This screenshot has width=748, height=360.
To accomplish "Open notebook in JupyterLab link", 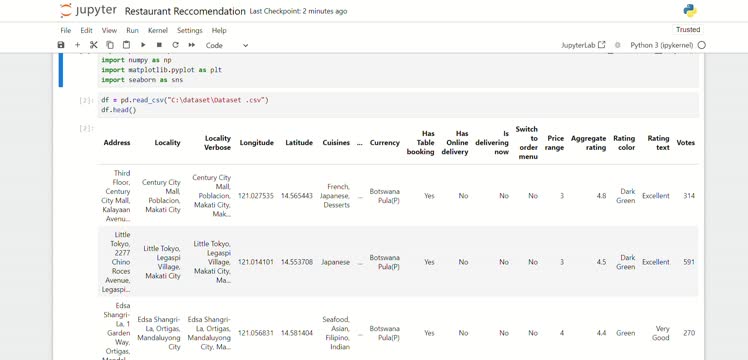I will coord(583,45).
